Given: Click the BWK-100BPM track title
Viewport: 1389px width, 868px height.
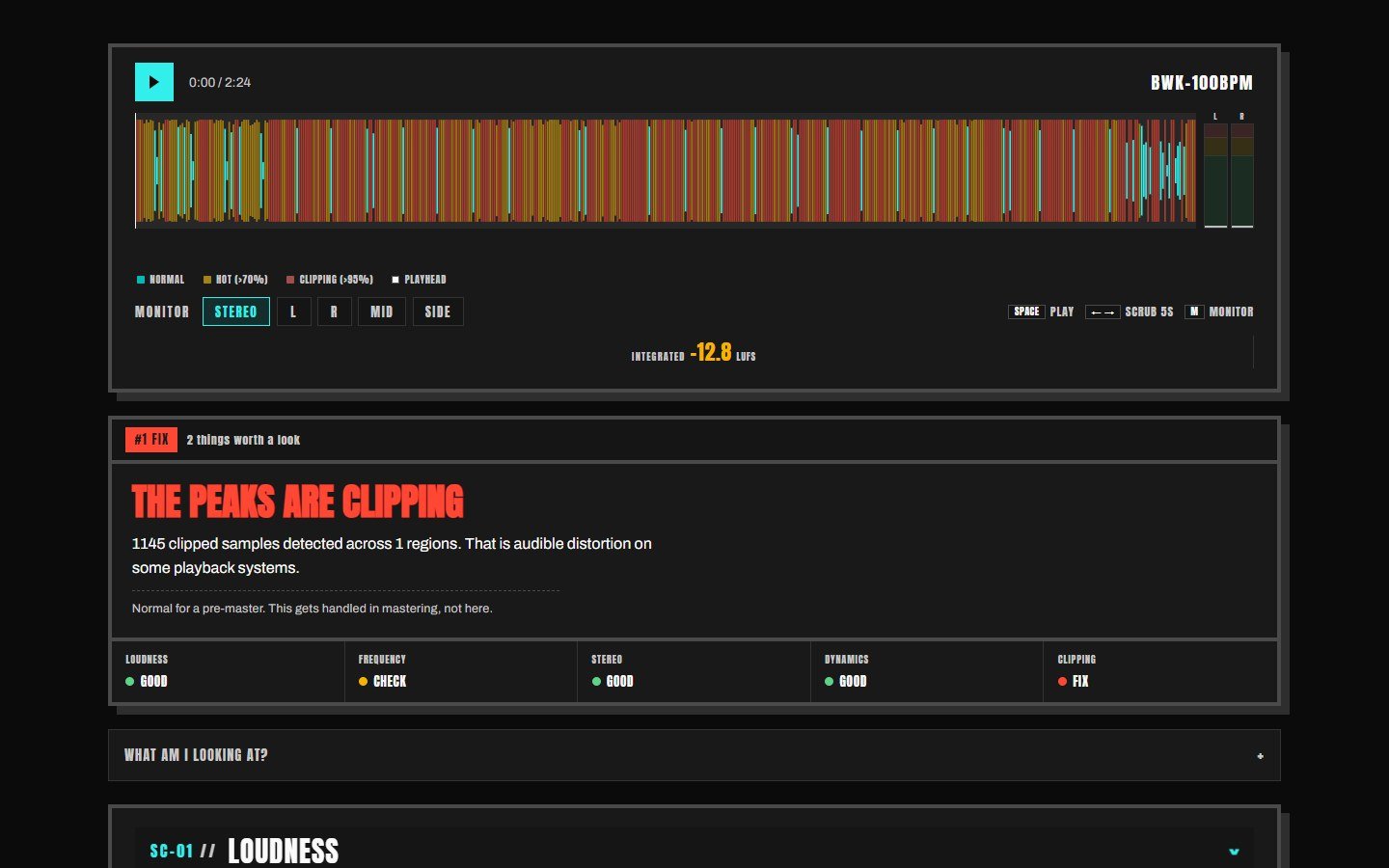Looking at the screenshot, I should pos(1202,83).
